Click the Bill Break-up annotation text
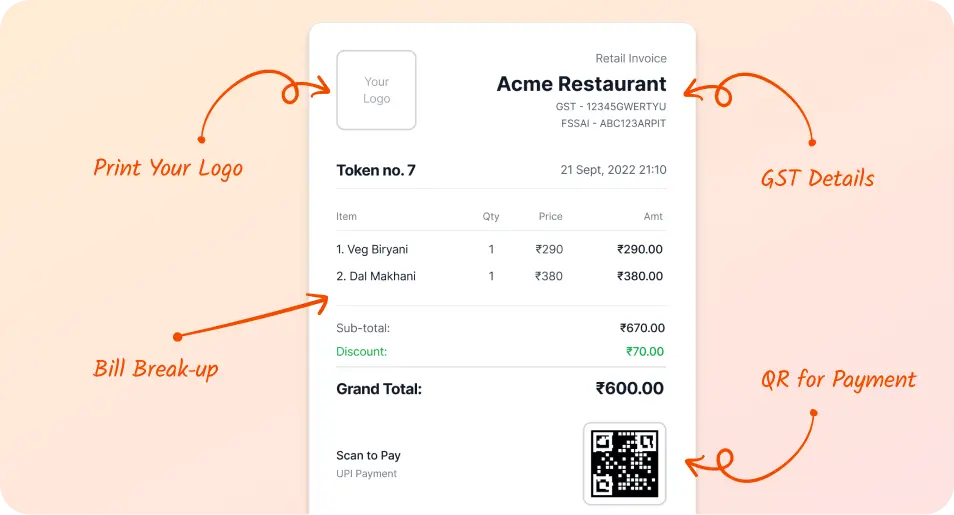The image size is (954, 515). pos(156,369)
